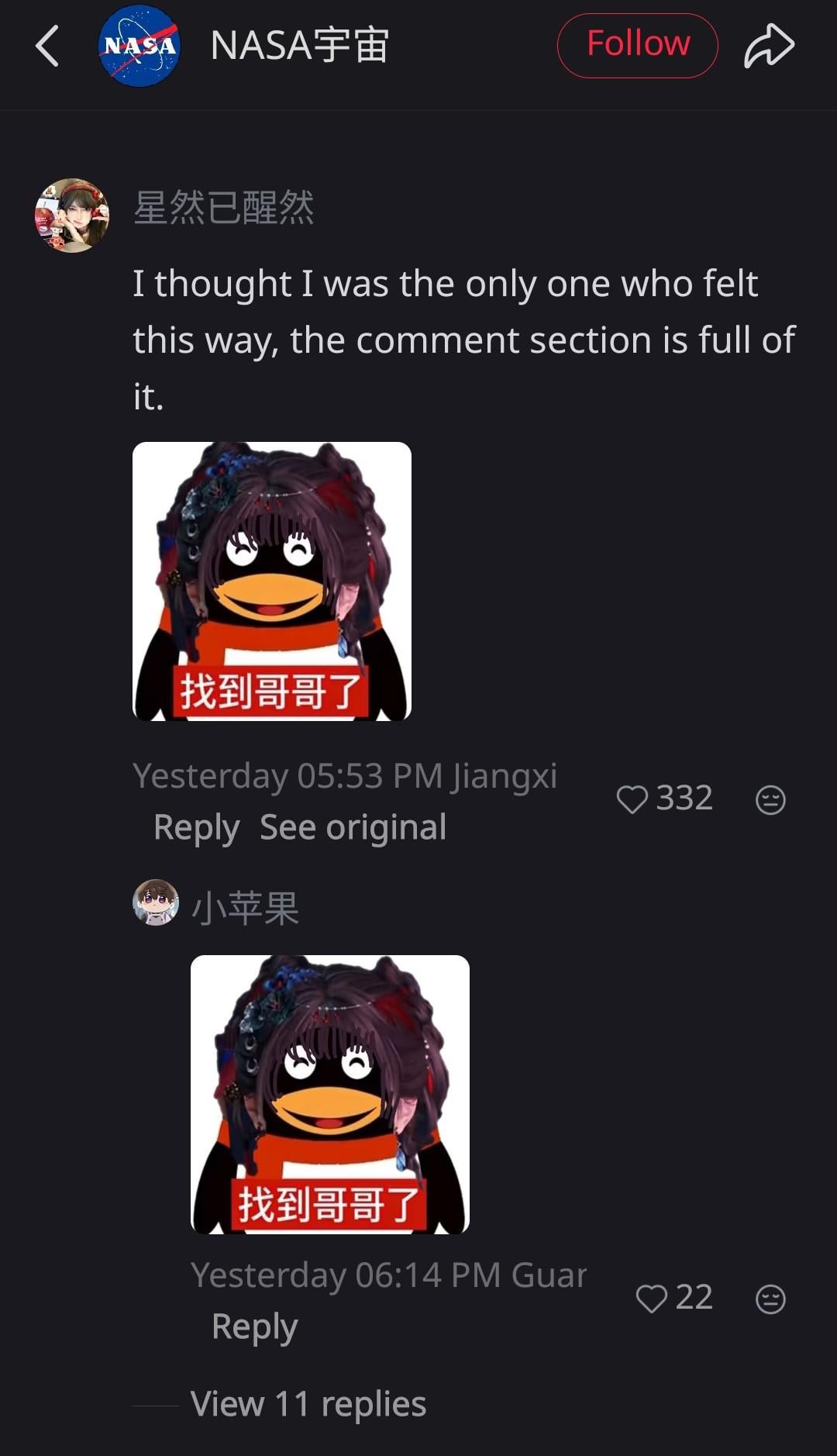Like the reply with 22 likes
The image size is (837, 1456).
pos(651,1299)
